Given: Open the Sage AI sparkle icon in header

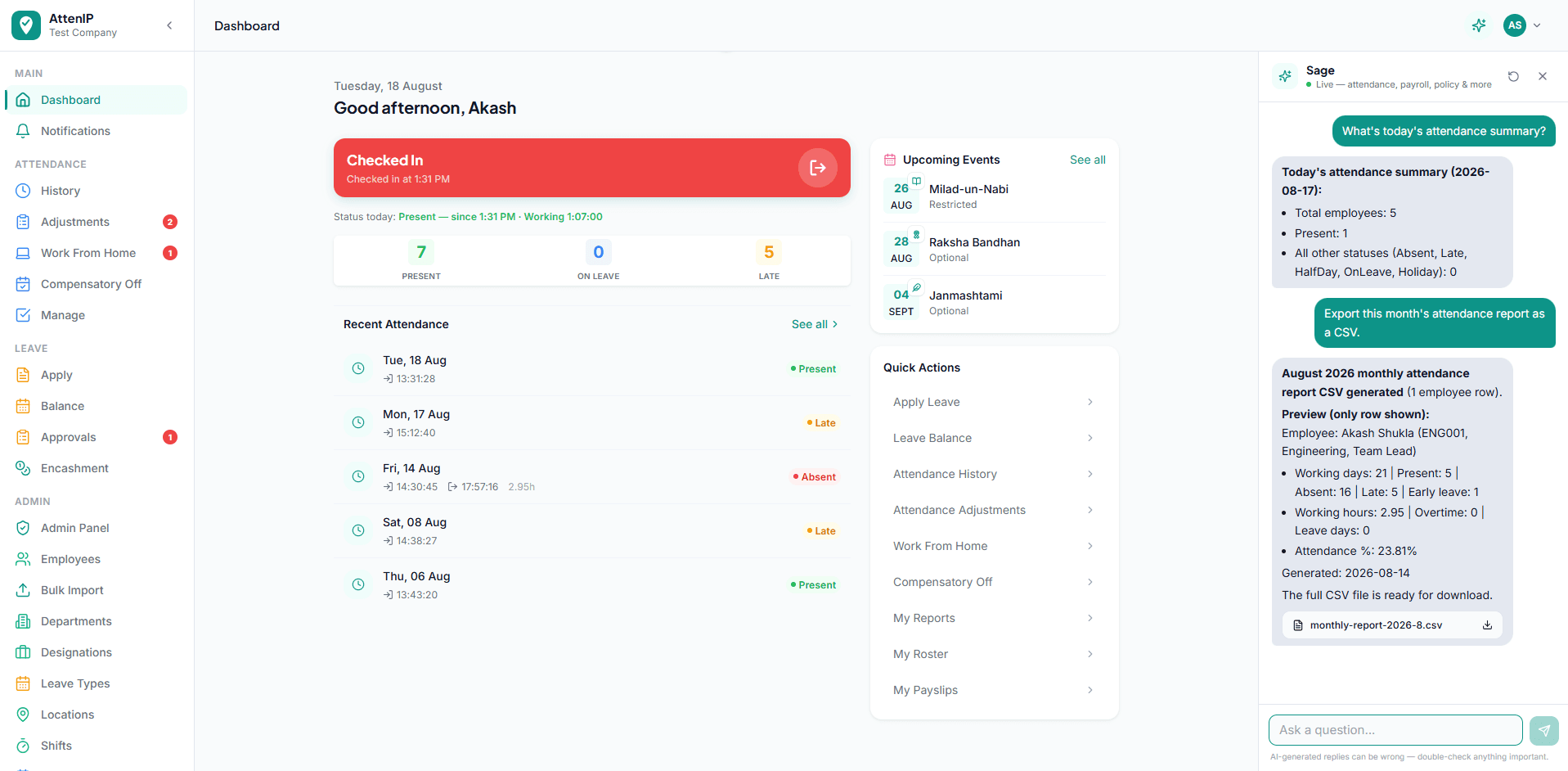Looking at the screenshot, I should [1479, 25].
